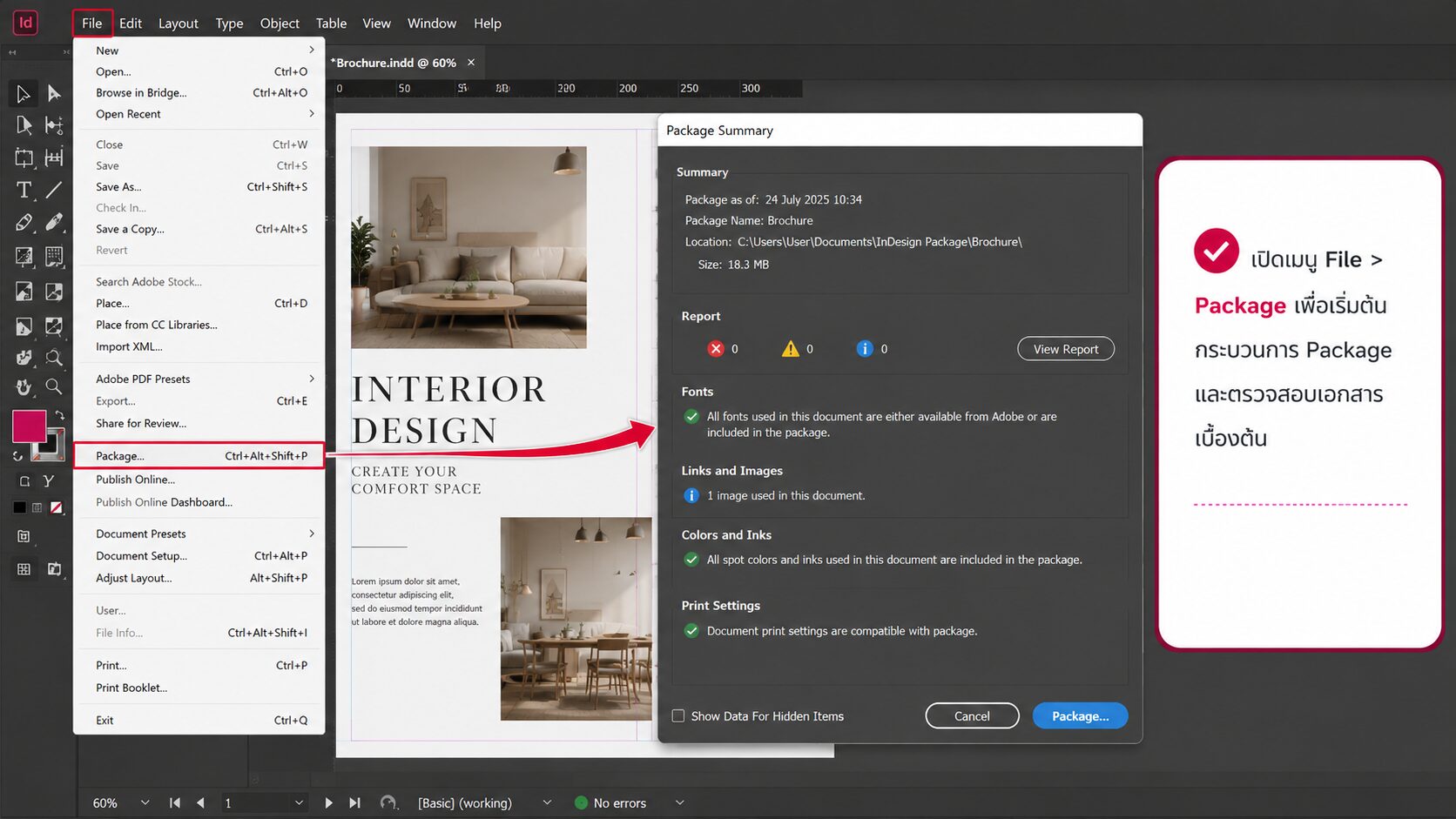Click the default fill and stroke icon
1456x819 pixels.
pyautogui.click(x=17, y=456)
